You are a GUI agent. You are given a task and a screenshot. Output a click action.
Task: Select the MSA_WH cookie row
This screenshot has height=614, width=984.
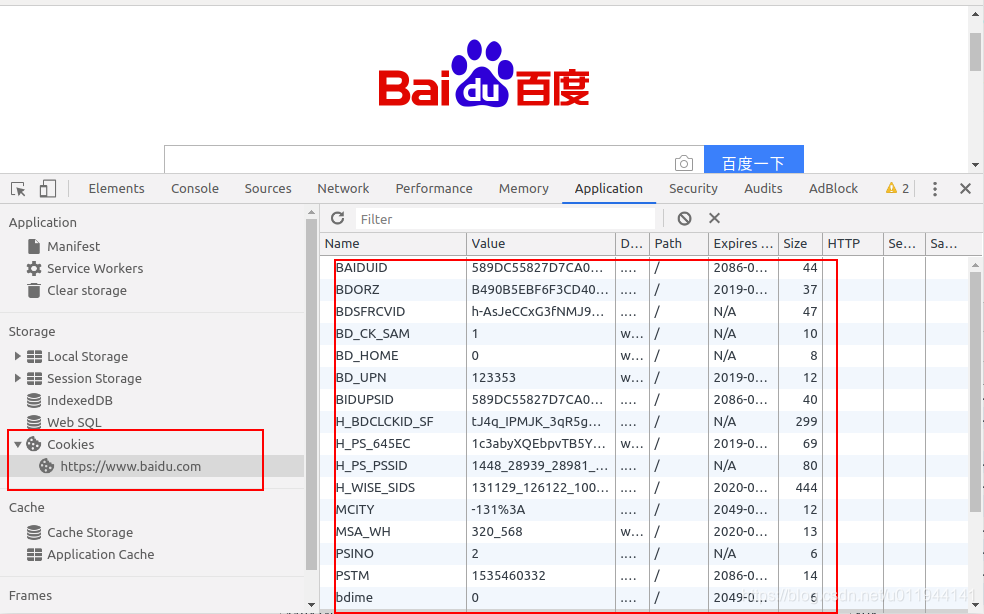coord(644,531)
